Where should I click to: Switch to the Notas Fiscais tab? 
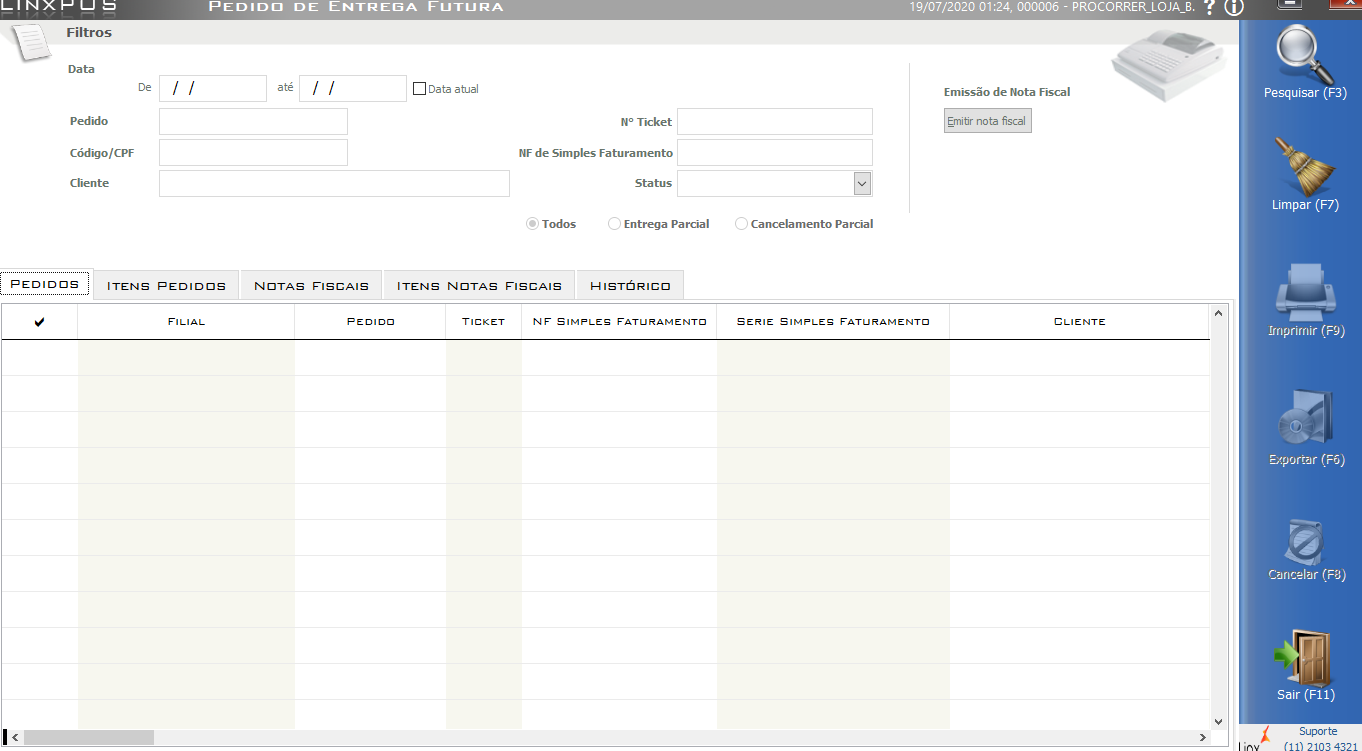coord(311,285)
